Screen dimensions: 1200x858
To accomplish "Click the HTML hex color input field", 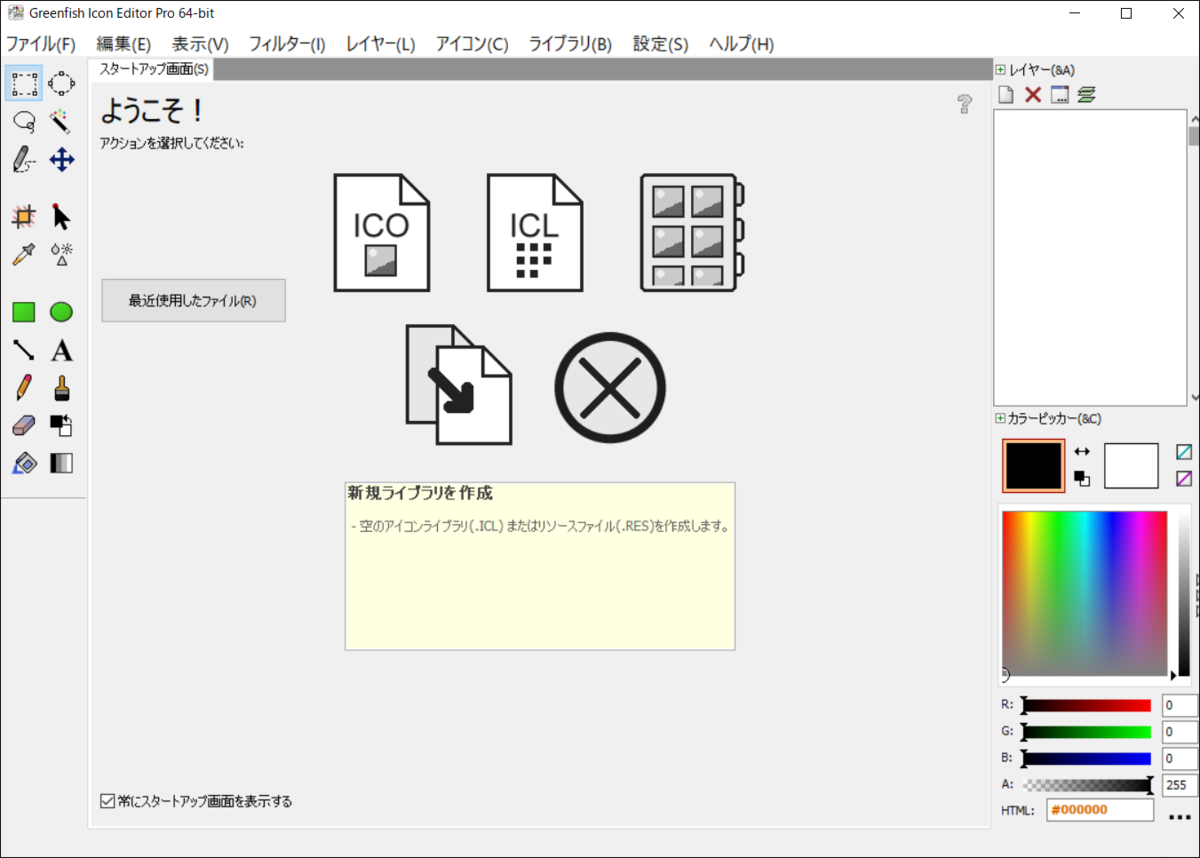I will 1100,810.
